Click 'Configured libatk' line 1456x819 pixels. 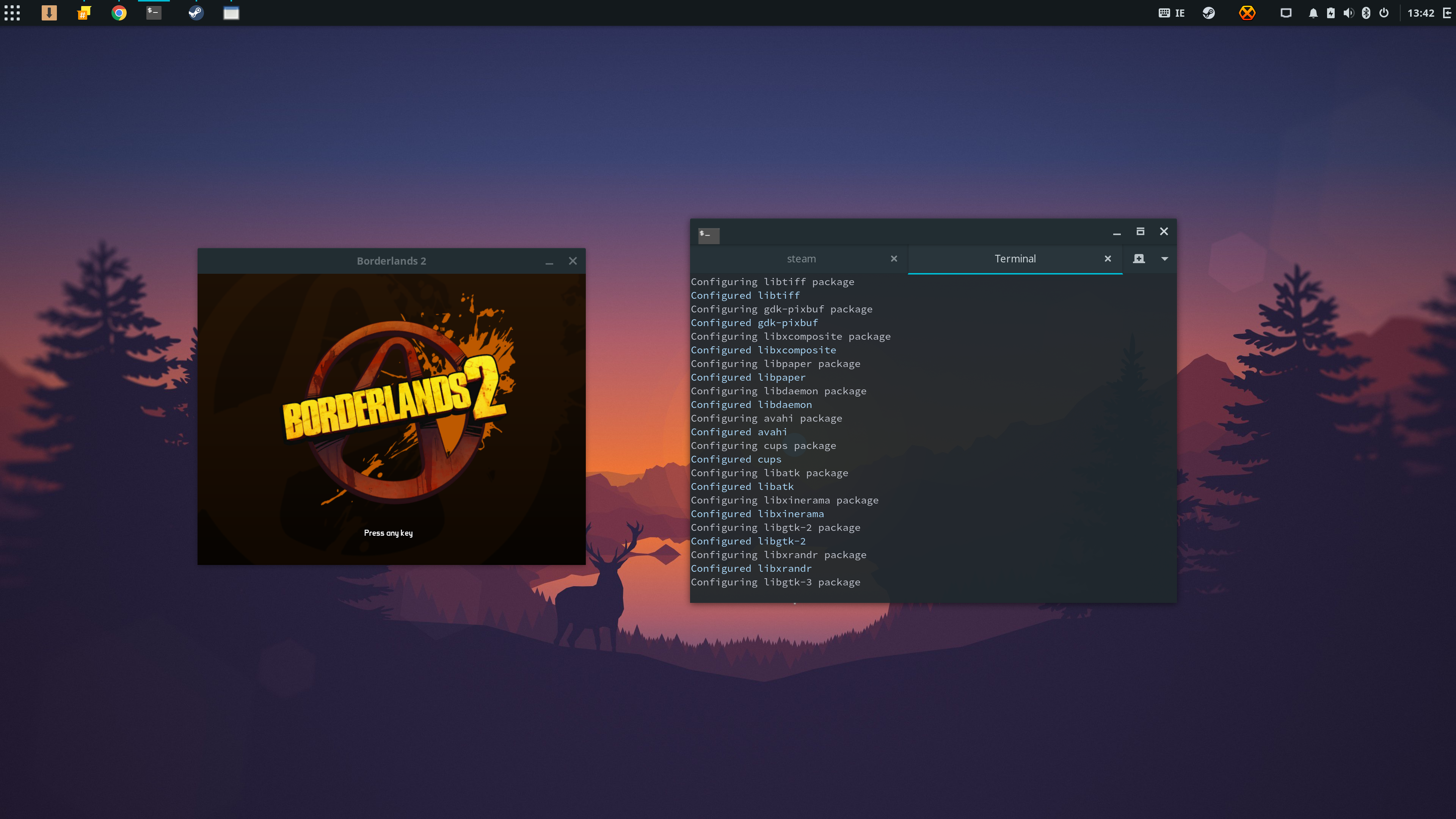742,486
